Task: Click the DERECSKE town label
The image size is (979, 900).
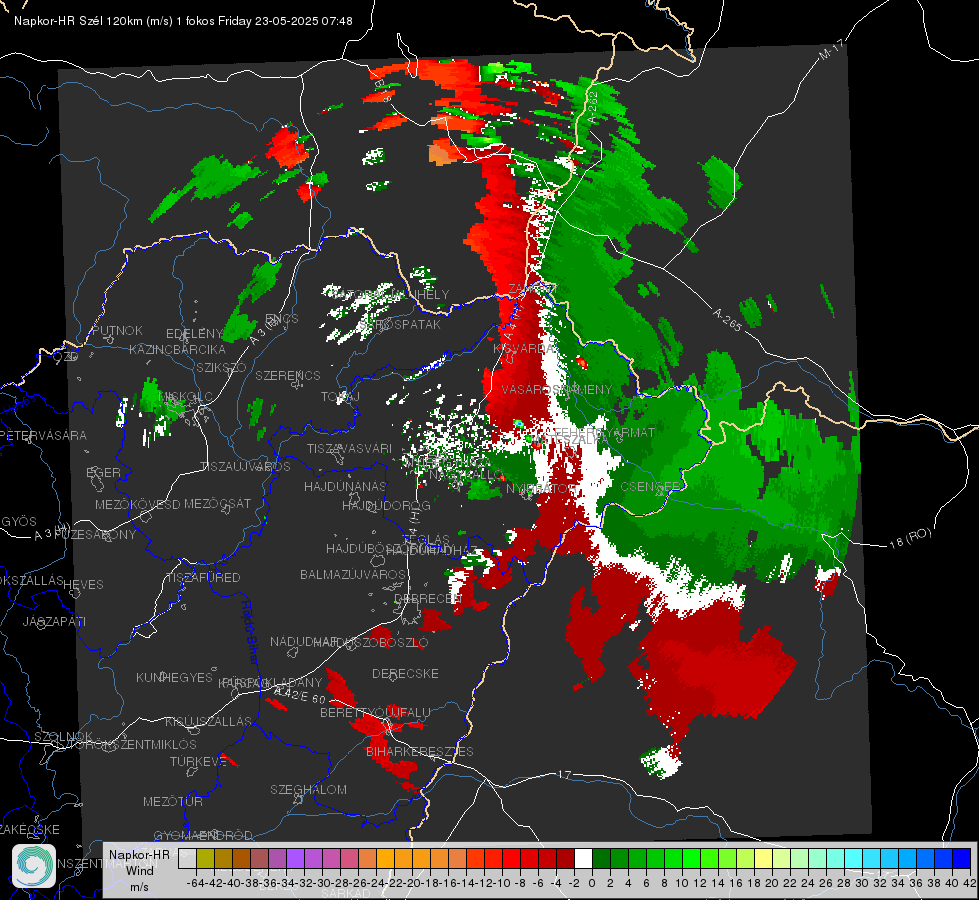Action: [405, 673]
